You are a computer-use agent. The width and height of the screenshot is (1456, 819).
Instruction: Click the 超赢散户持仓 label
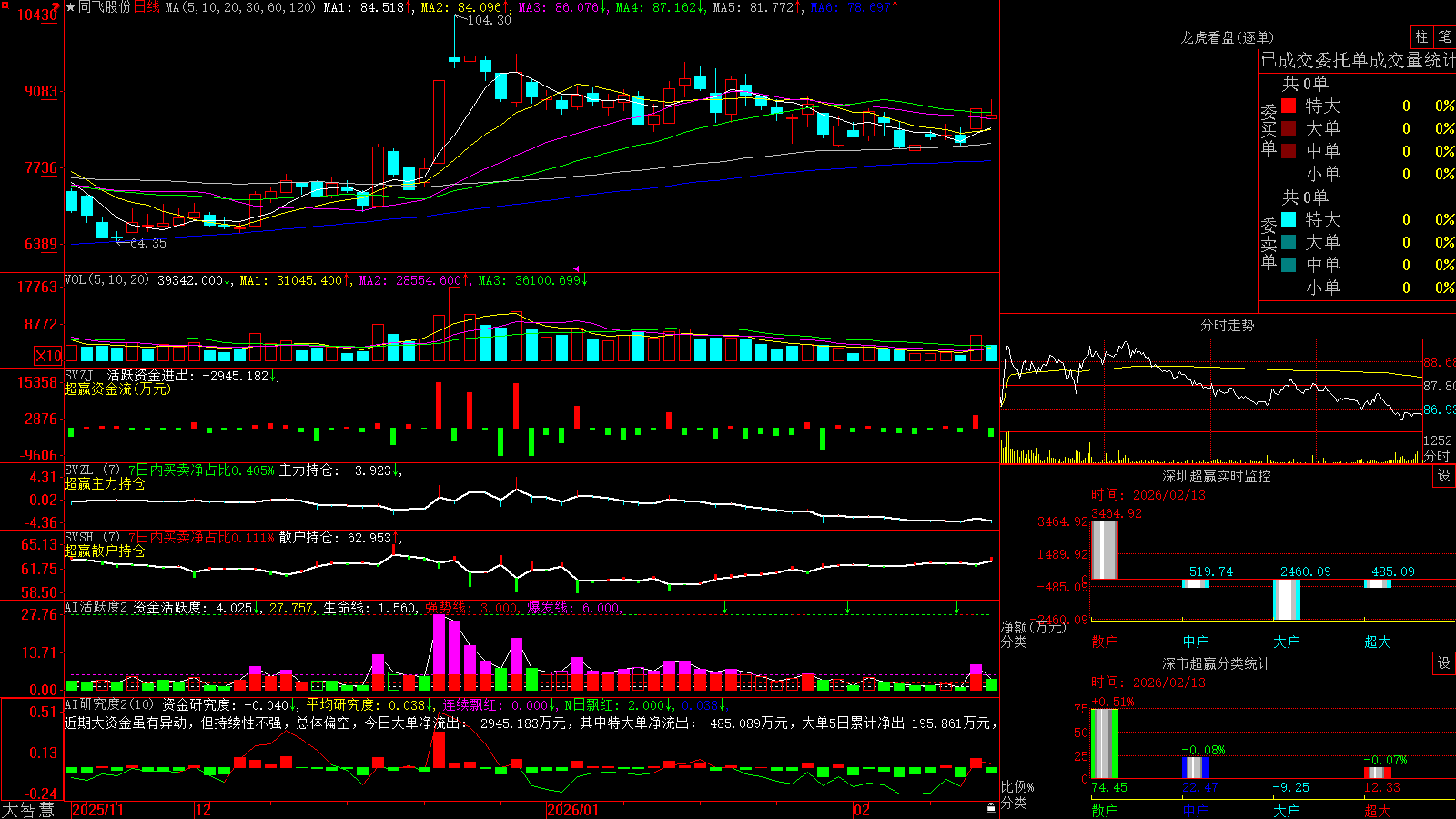105,551
